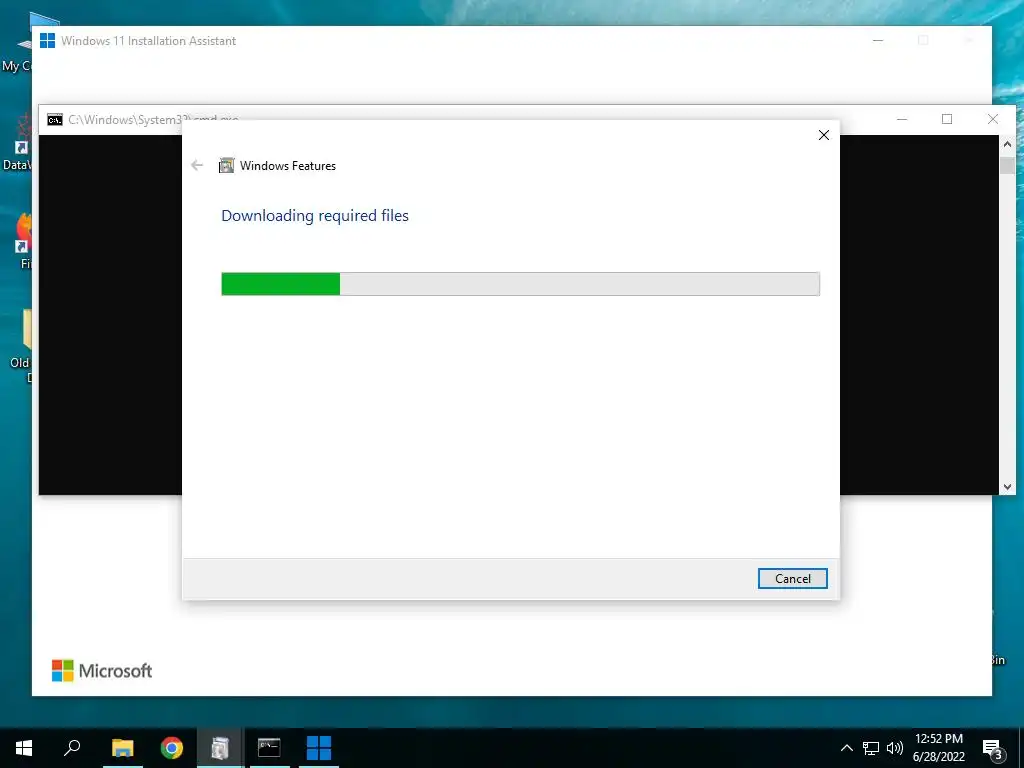
Task: Show hidden system tray icons
Action: [x=846, y=748]
